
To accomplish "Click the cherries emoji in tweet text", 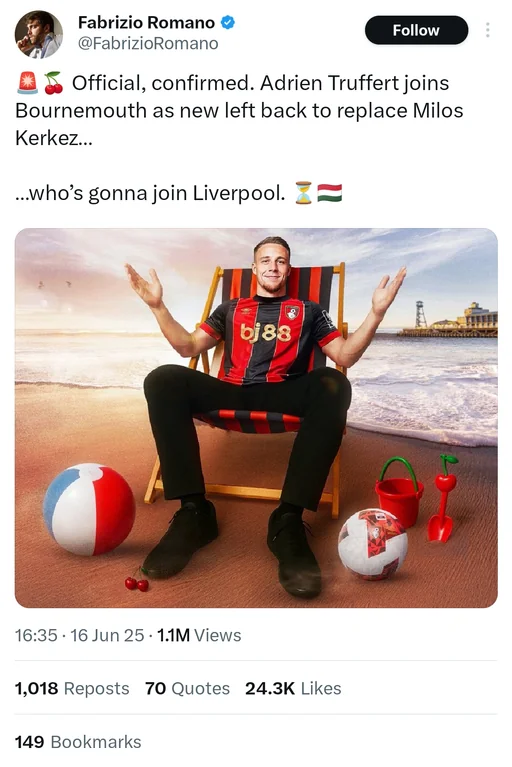I will click(x=54, y=83).
